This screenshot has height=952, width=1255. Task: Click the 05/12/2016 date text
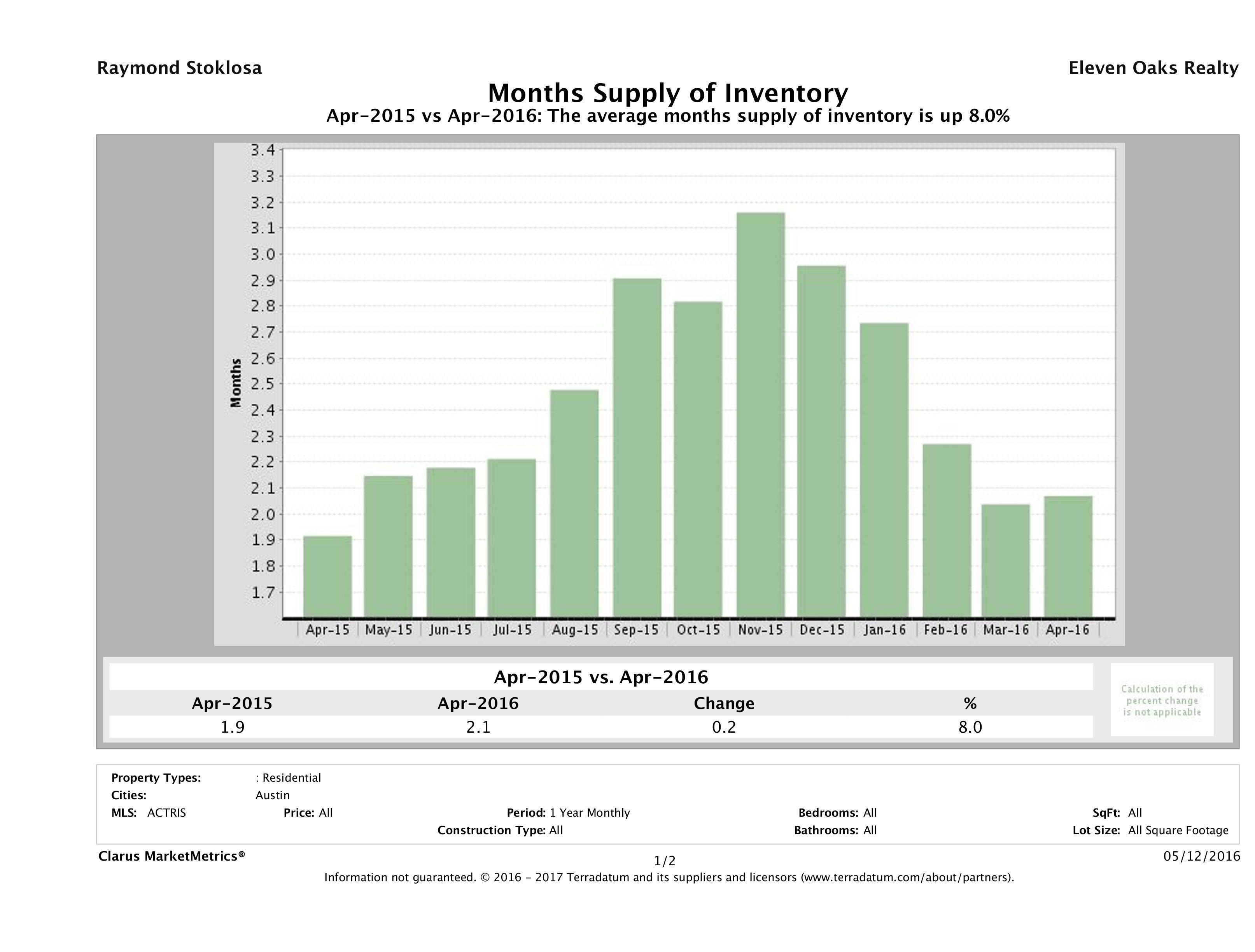[1201, 856]
